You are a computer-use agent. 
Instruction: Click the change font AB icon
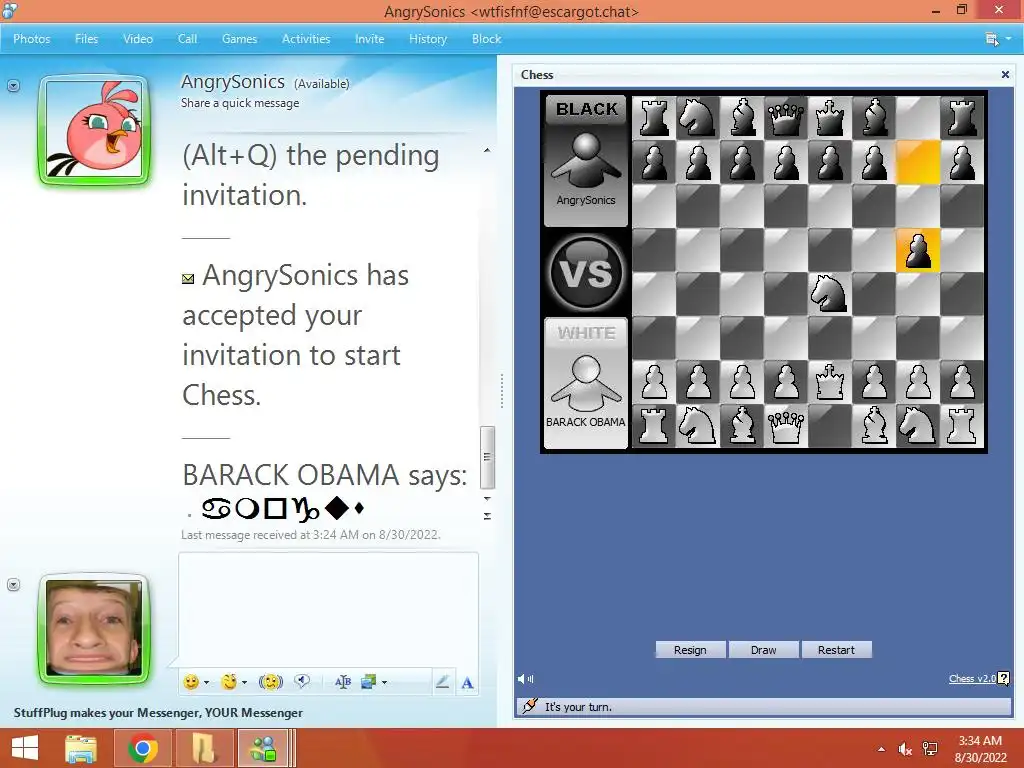click(x=342, y=682)
